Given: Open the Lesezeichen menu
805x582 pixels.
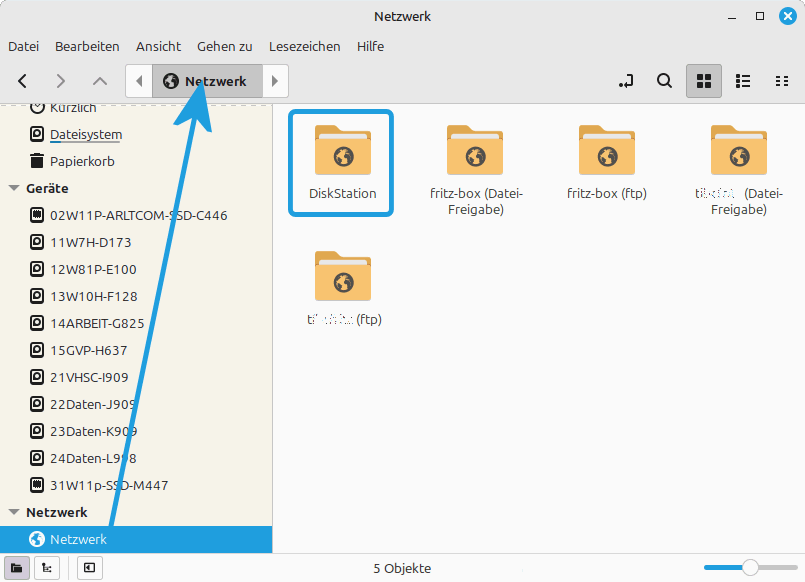Looking at the screenshot, I should pos(304,46).
